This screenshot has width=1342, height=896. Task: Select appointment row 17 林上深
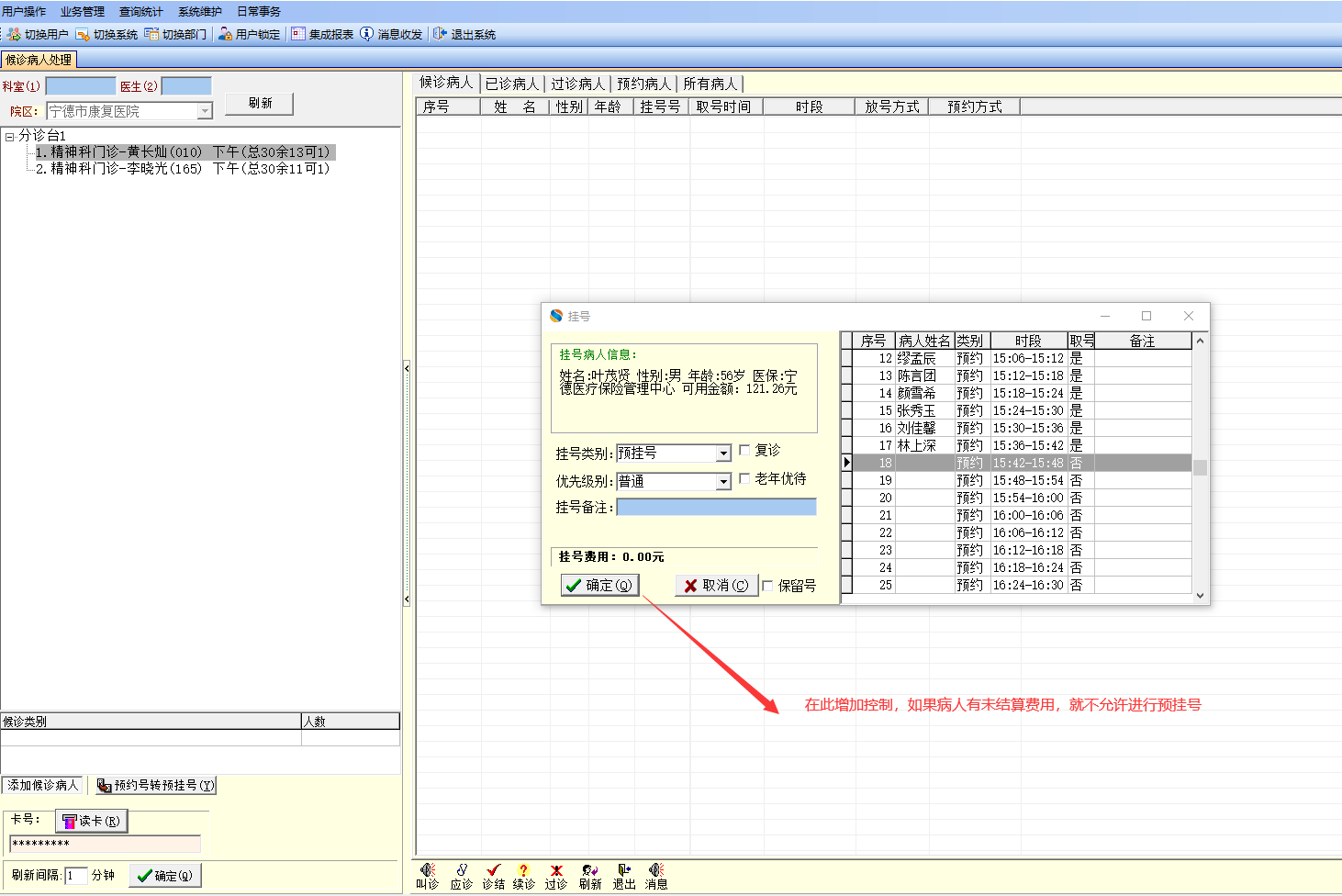[x=1022, y=446]
